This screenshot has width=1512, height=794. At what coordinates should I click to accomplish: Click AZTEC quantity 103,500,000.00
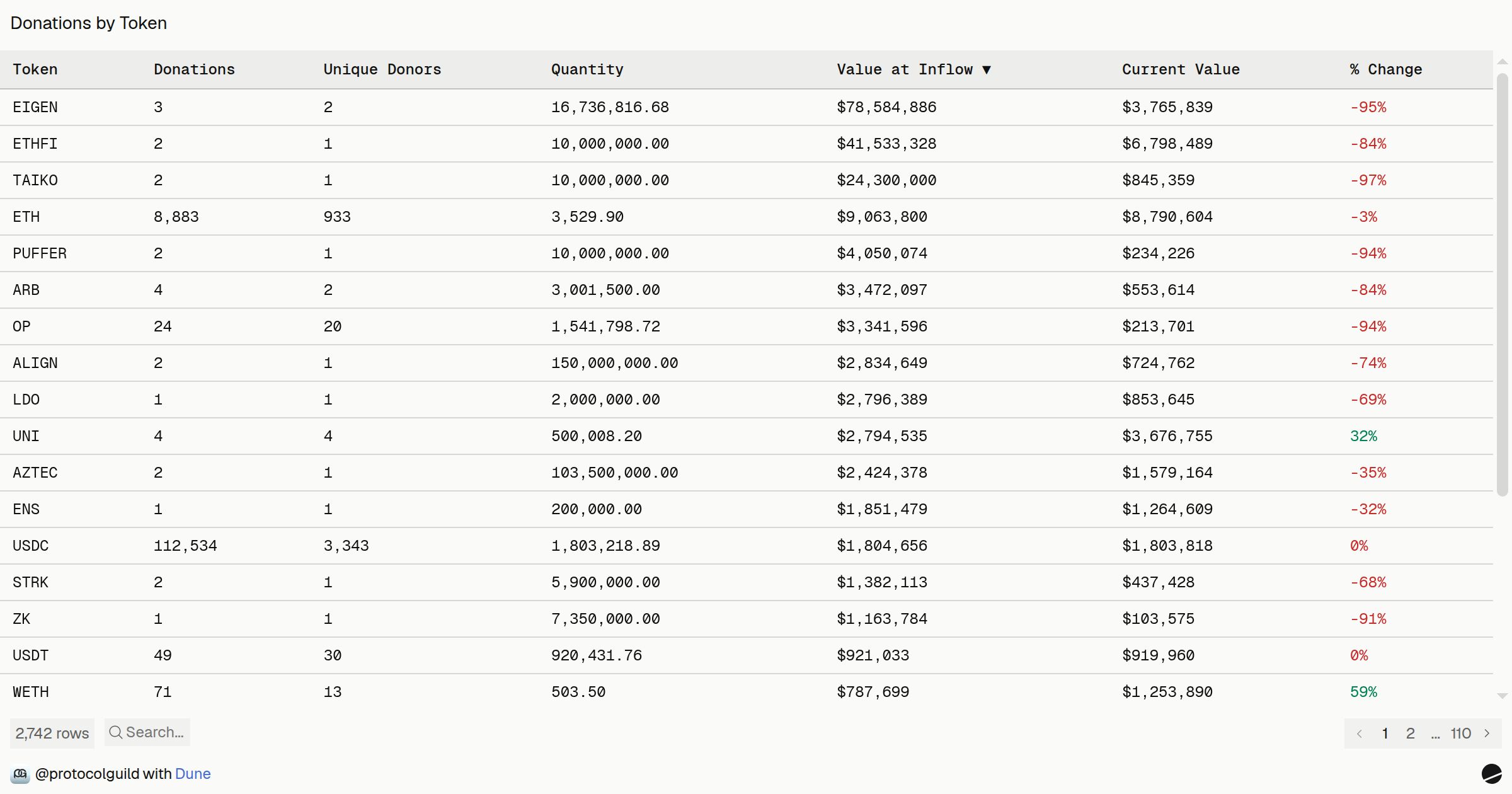coord(615,473)
